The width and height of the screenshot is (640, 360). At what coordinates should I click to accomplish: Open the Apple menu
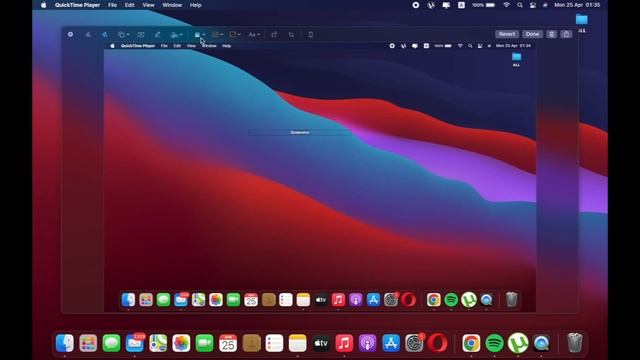click(x=43, y=5)
